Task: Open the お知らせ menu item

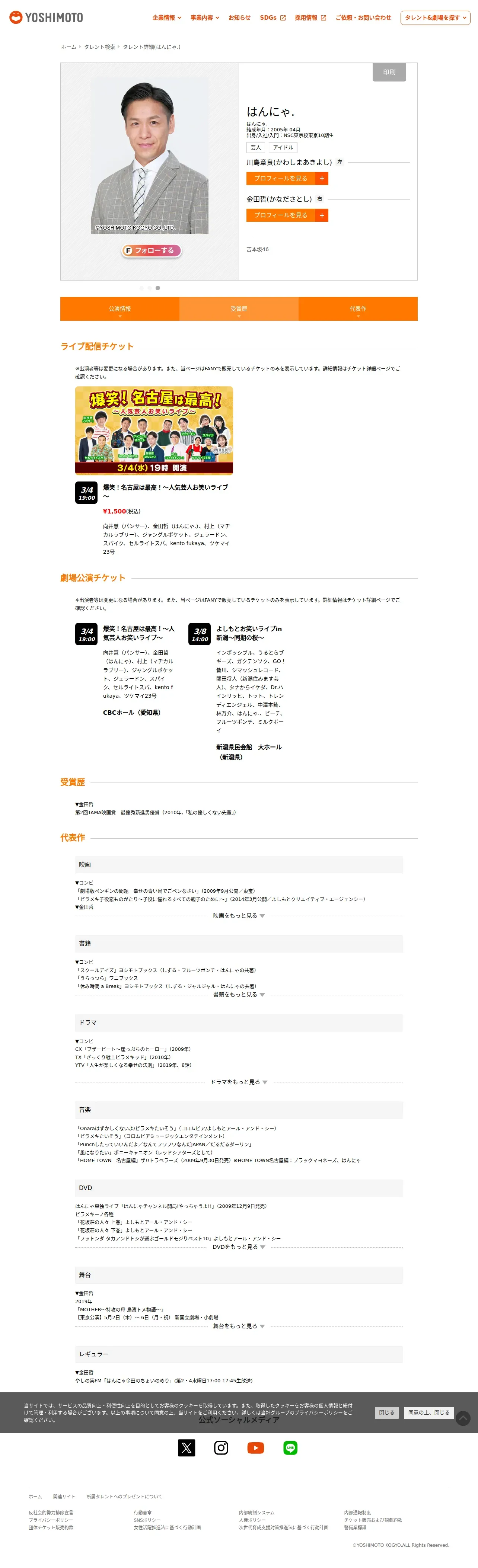Action: (x=239, y=17)
